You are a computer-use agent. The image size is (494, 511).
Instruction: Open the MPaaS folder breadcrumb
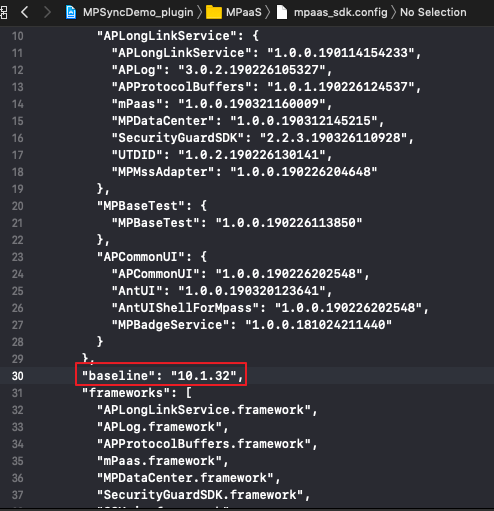[x=244, y=12]
